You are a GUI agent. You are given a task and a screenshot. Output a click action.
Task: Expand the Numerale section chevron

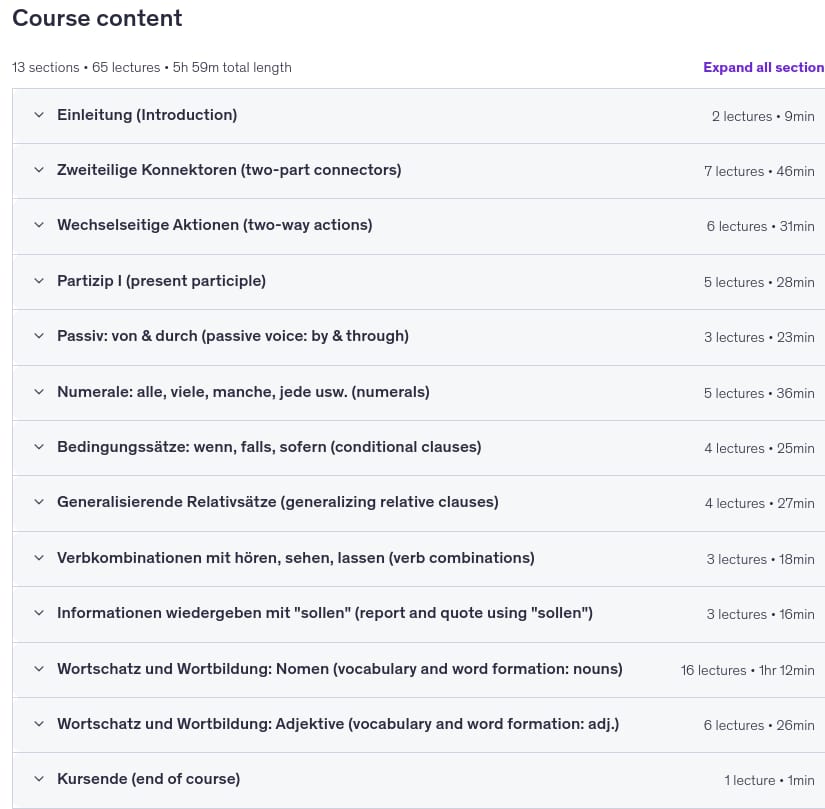click(x=39, y=392)
